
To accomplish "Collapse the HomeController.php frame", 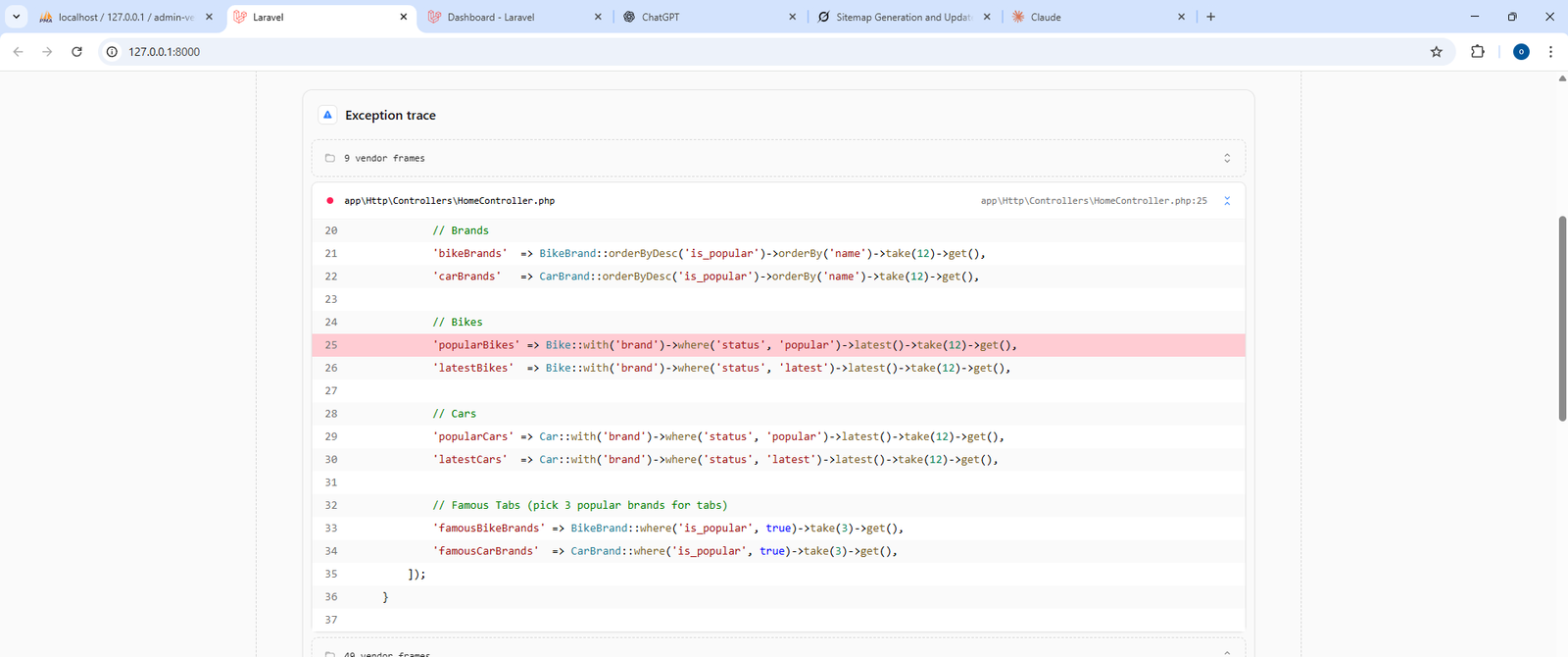I will pos(1226,201).
